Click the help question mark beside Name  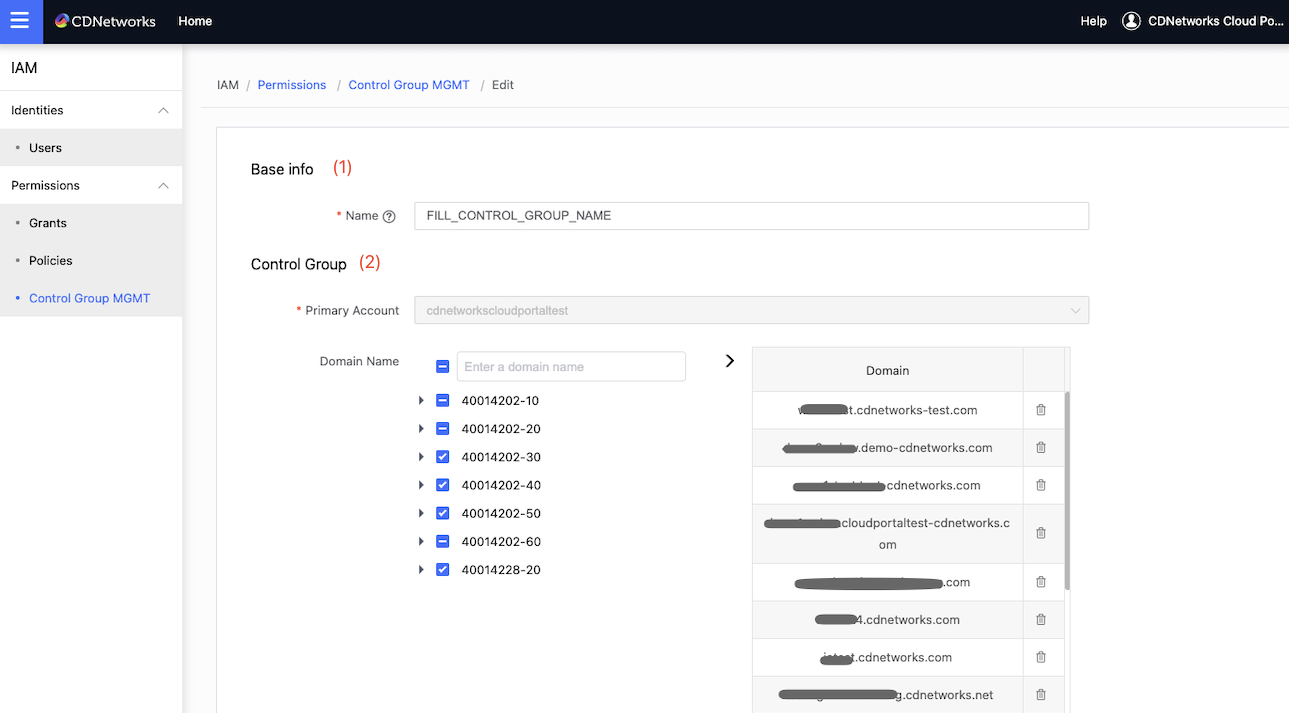[389, 216]
